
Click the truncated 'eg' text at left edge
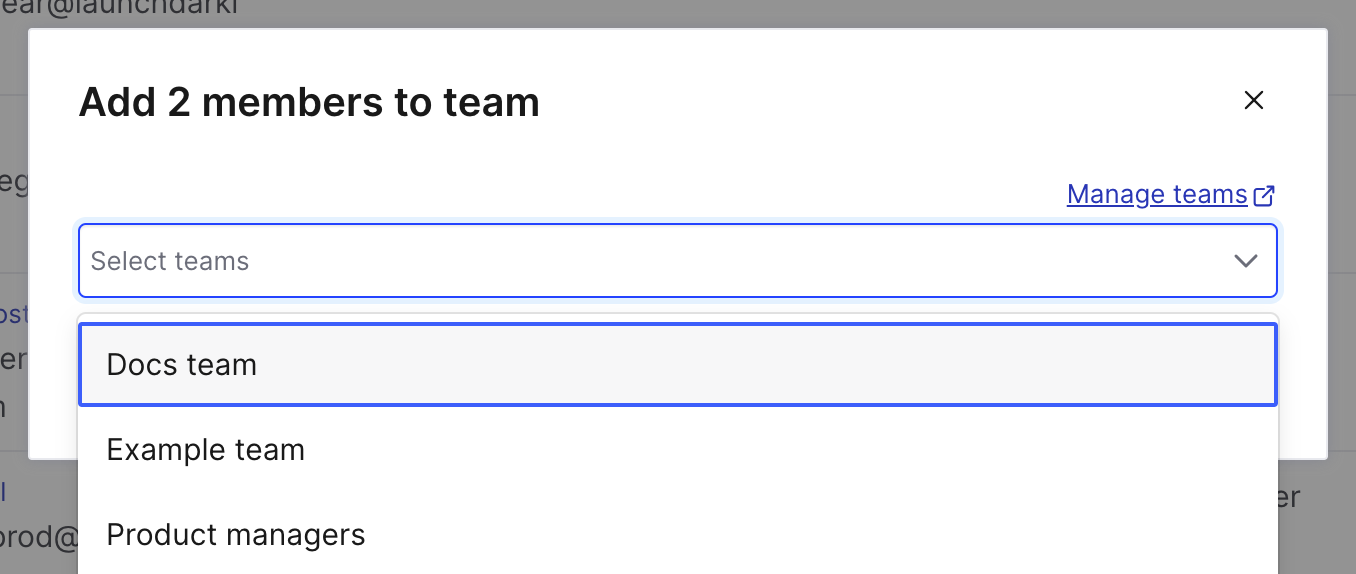(x=13, y=183)
